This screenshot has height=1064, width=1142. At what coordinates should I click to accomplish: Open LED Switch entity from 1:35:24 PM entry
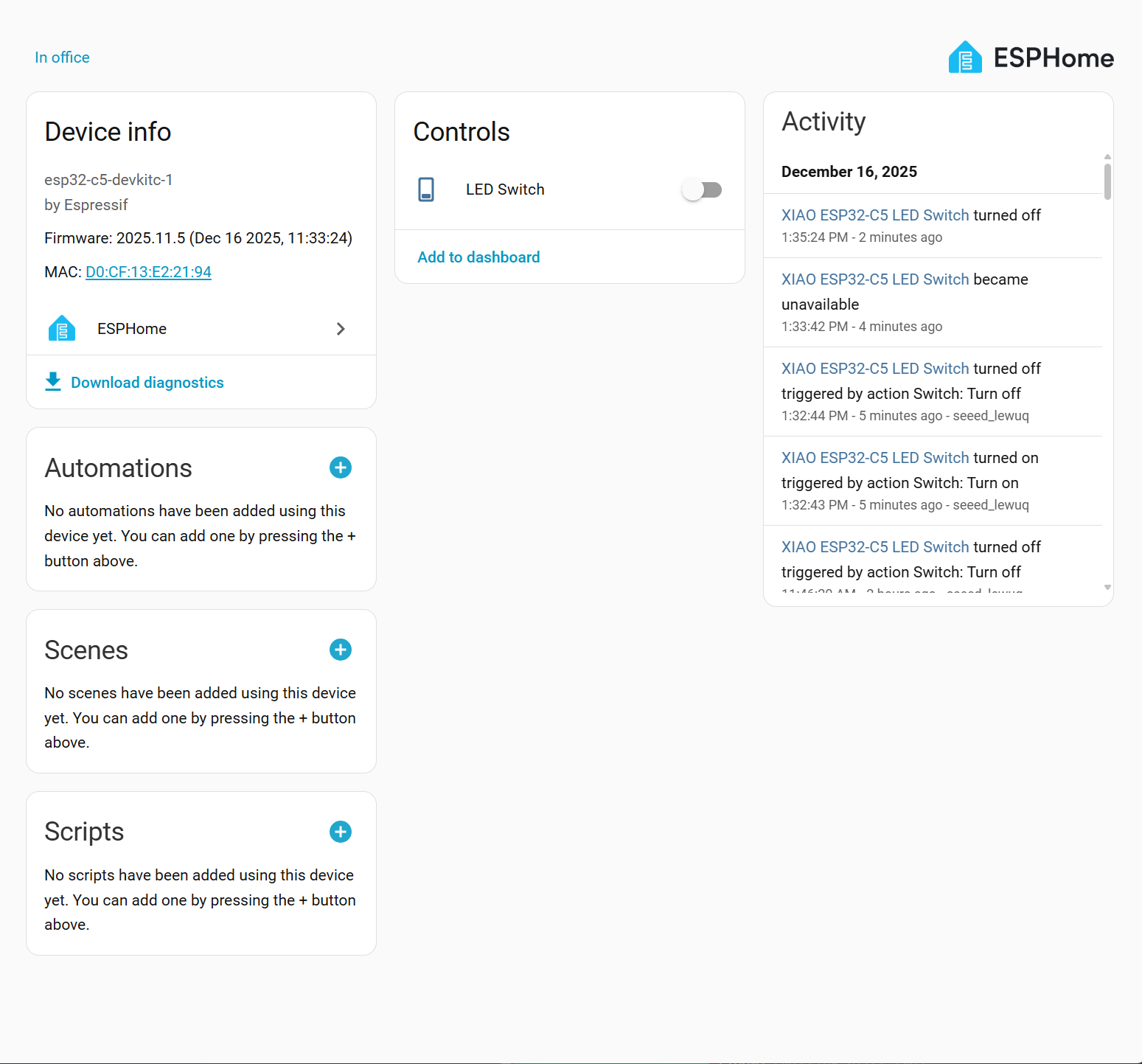tap(875, 215)
